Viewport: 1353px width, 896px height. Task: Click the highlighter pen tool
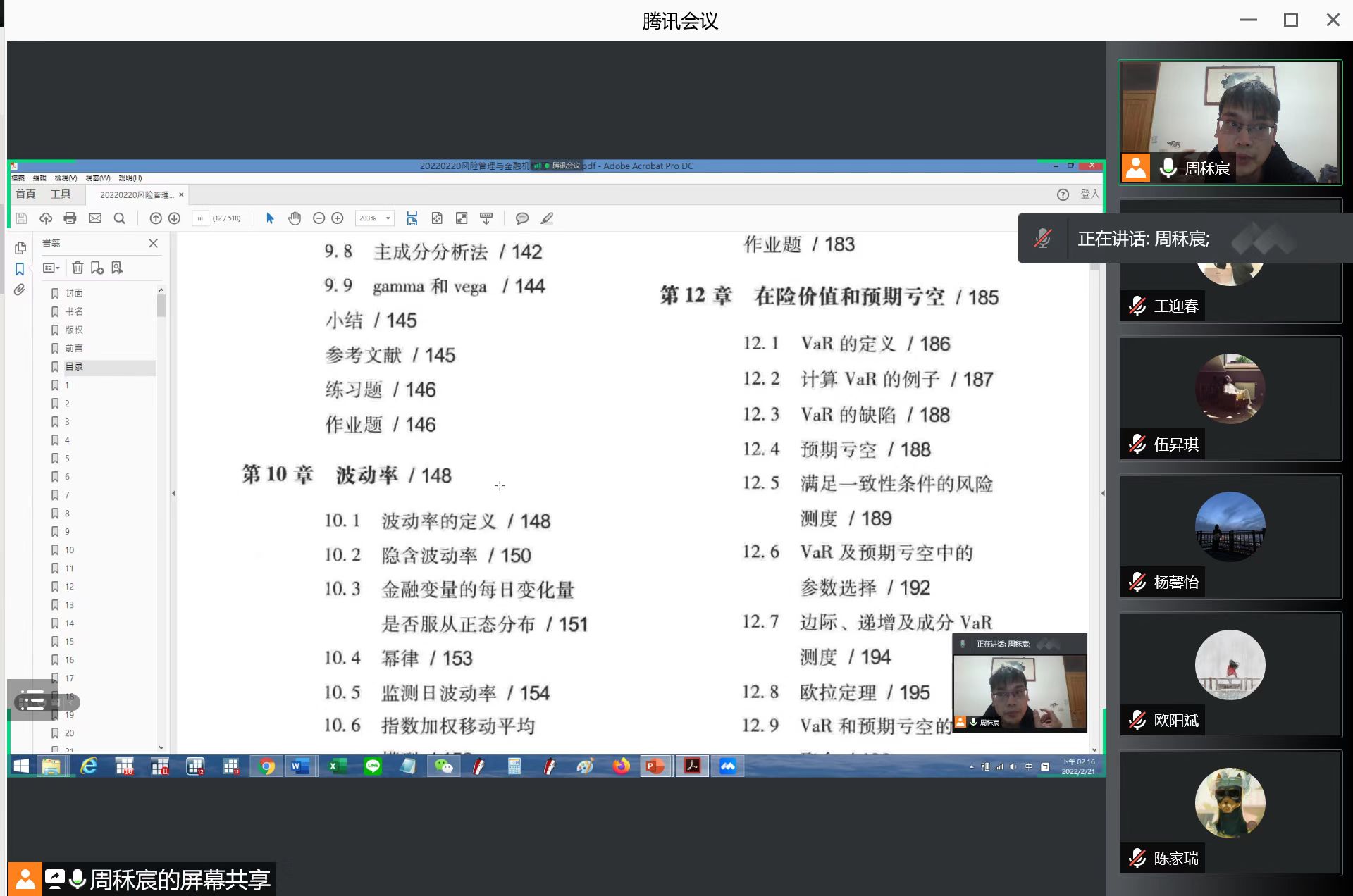click(547, 218)
